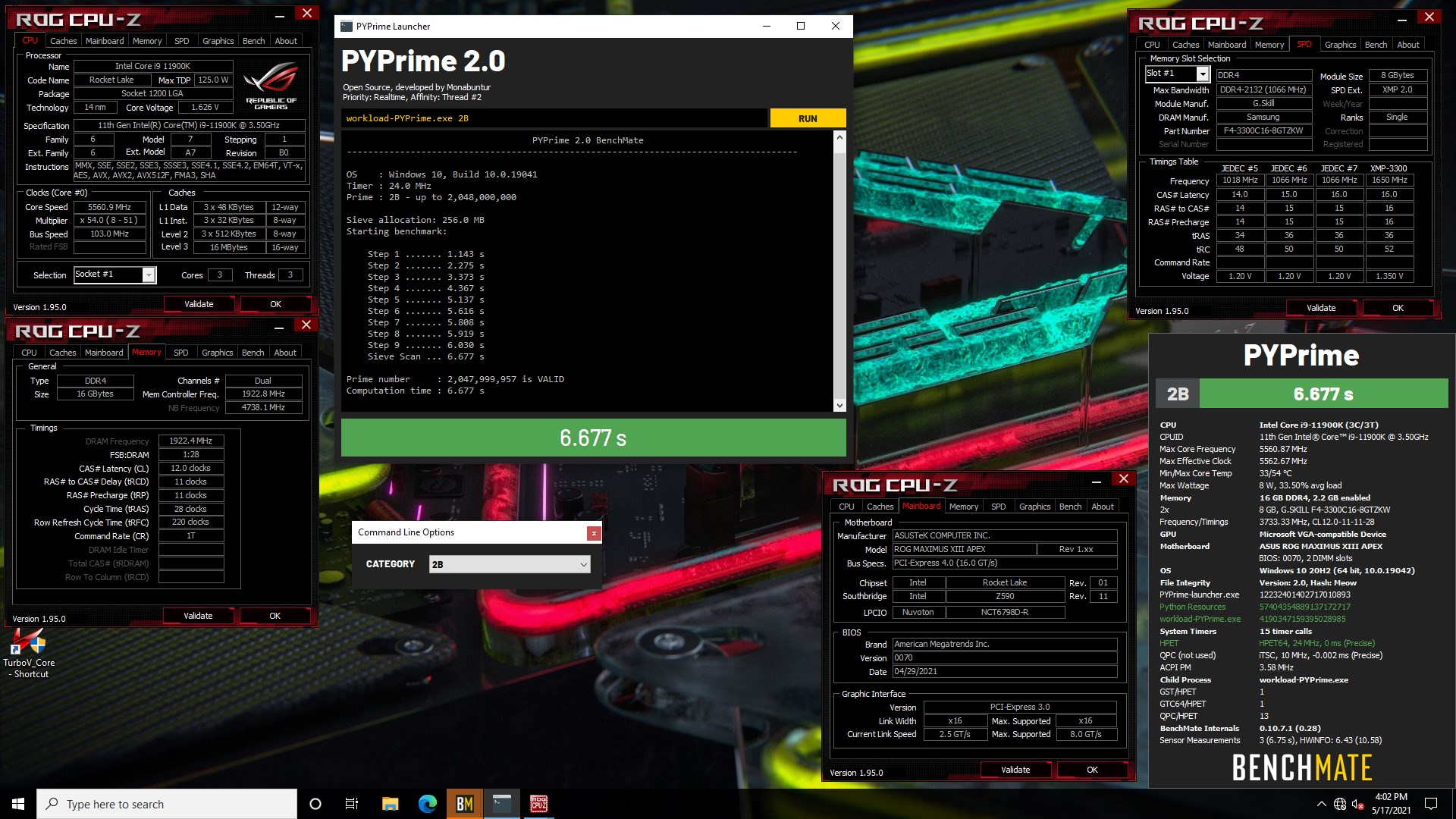This screenshot has width=1456, height=819.
Task: Open PYPrime Launcher console taskbar icon
Action: (x=502, y=804)
